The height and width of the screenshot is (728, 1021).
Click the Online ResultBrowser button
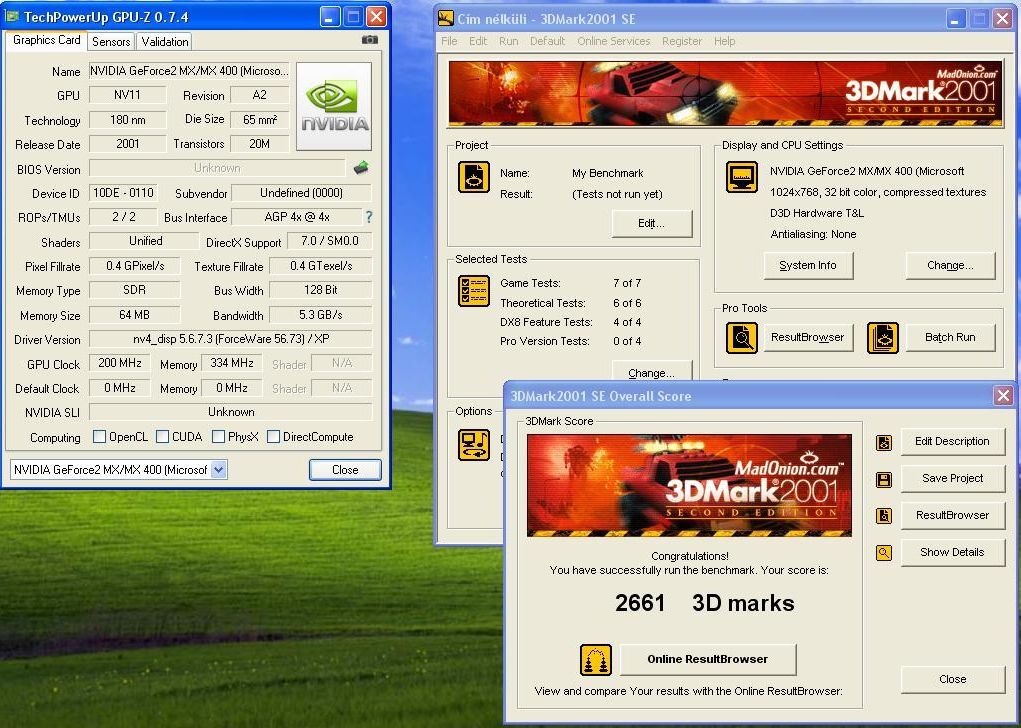pyautogui.click(x=708, y=660)
